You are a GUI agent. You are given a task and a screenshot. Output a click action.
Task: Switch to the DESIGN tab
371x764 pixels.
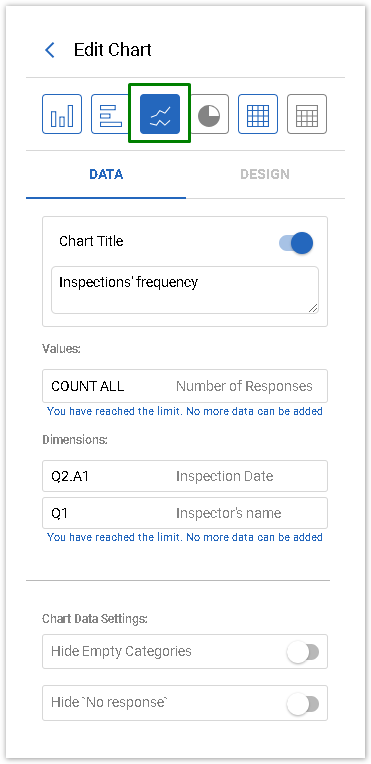[x=265, y=174]
